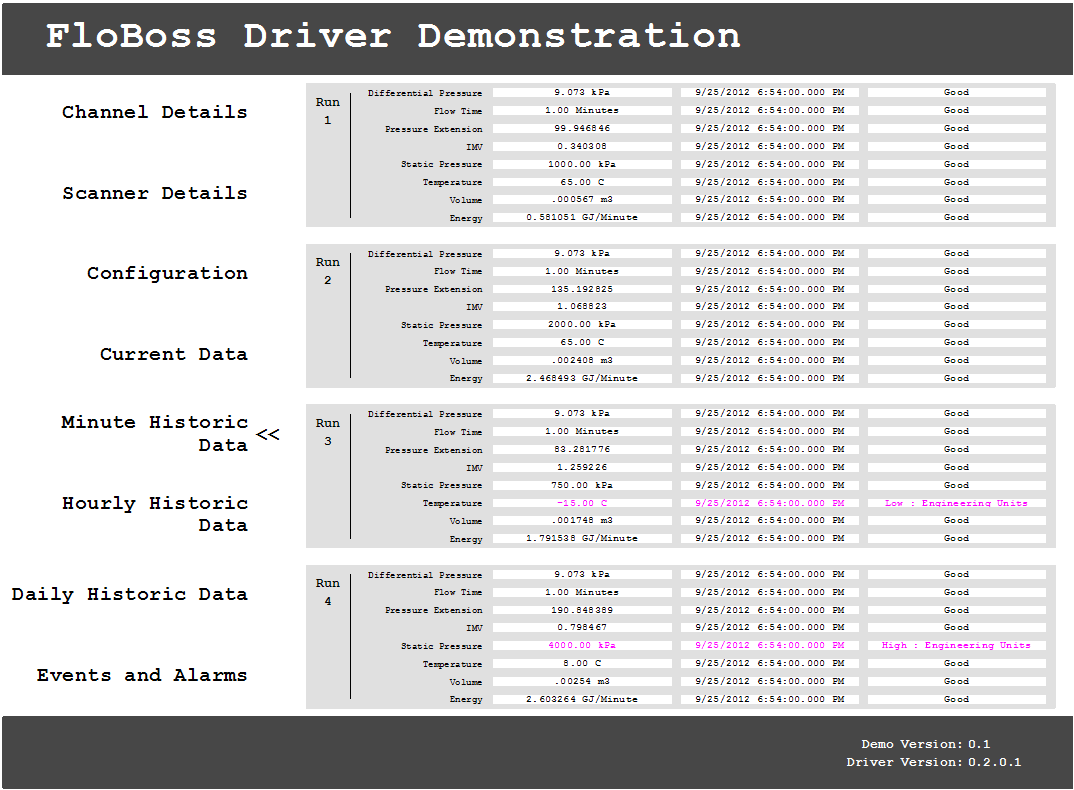Open the Current Data page
The image size is (1074, 790).
point(174,354)
